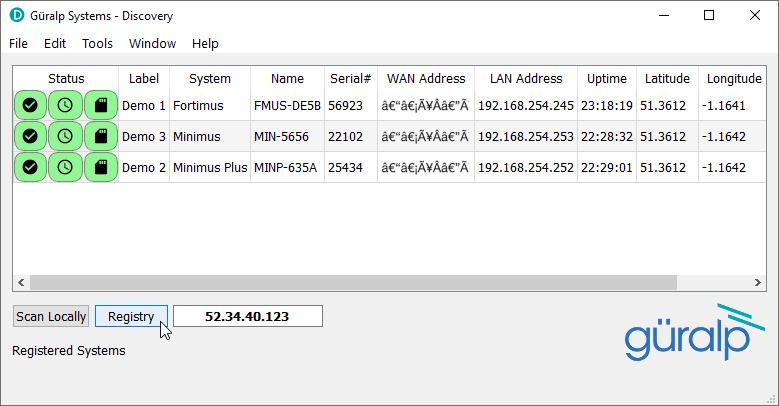The image size is (779, 406).
Task: Select the Demo 3 label cell
Action: (x=144, y=136)
